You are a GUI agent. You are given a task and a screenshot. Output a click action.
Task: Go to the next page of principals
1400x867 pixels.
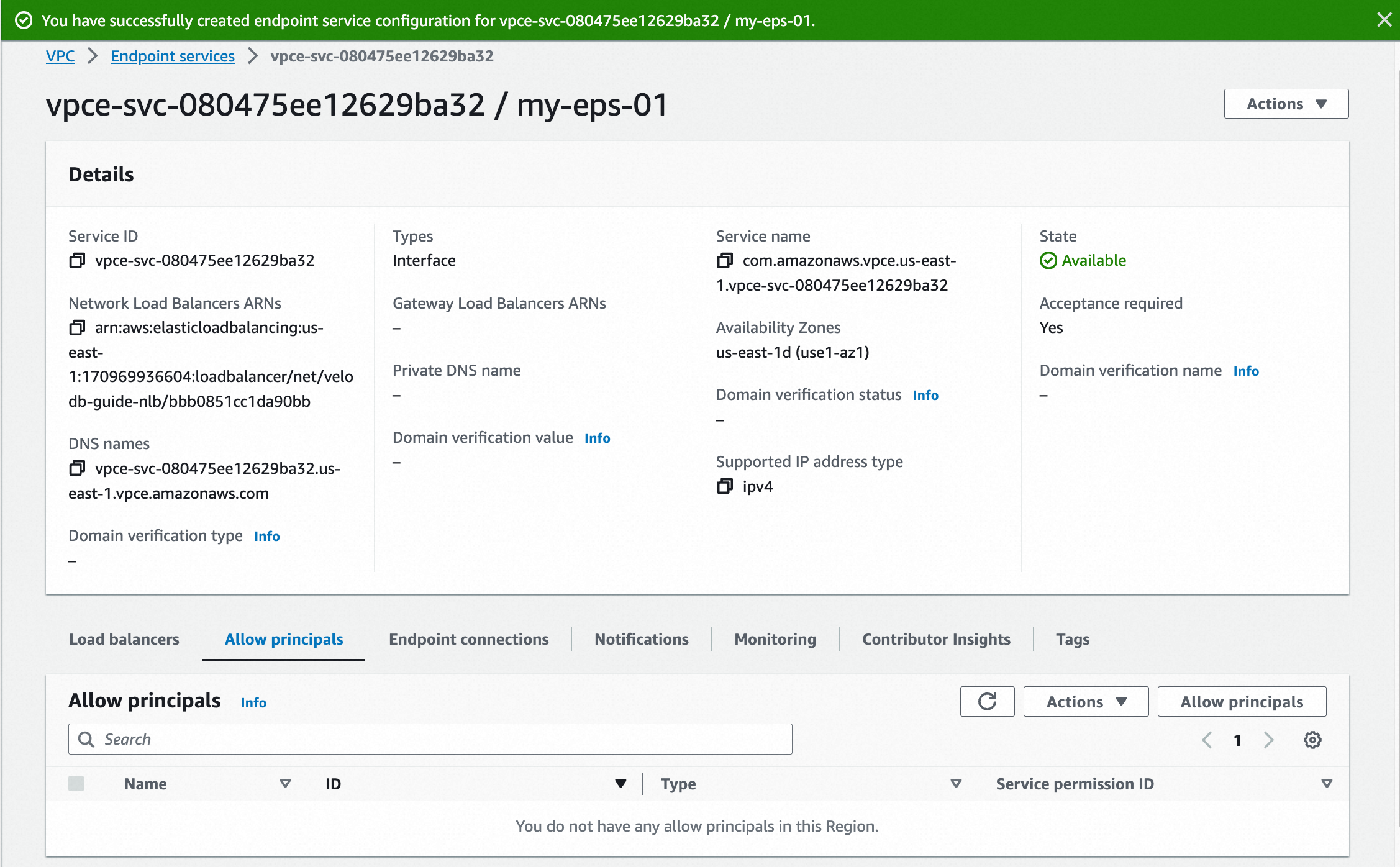tap(1269, 740)
